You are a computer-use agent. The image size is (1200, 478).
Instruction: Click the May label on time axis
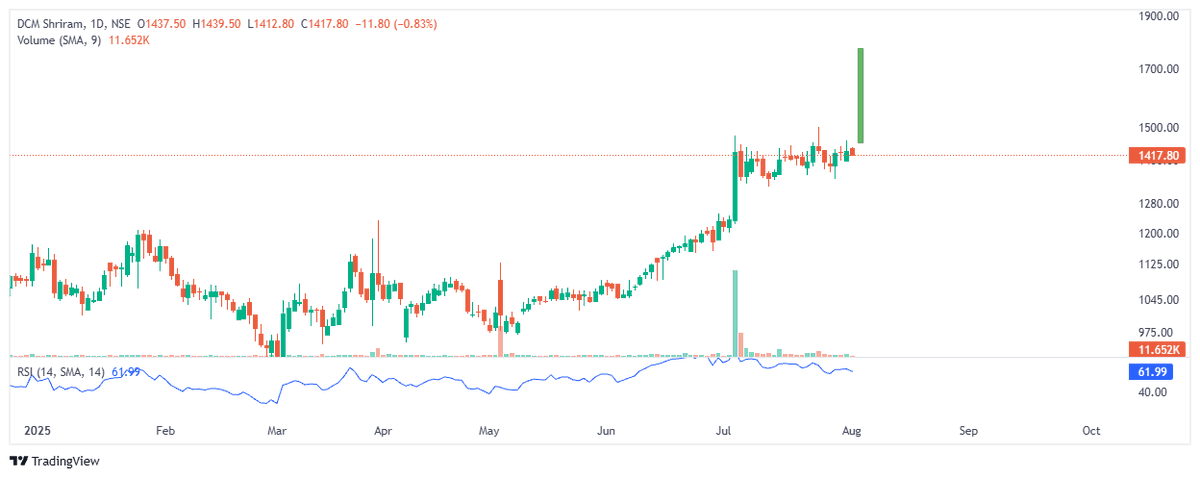(489, 431)
